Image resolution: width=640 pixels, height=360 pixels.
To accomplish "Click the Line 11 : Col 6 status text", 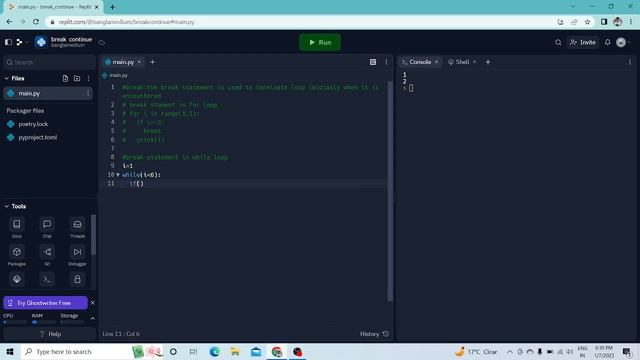I will tap(121, 334).
